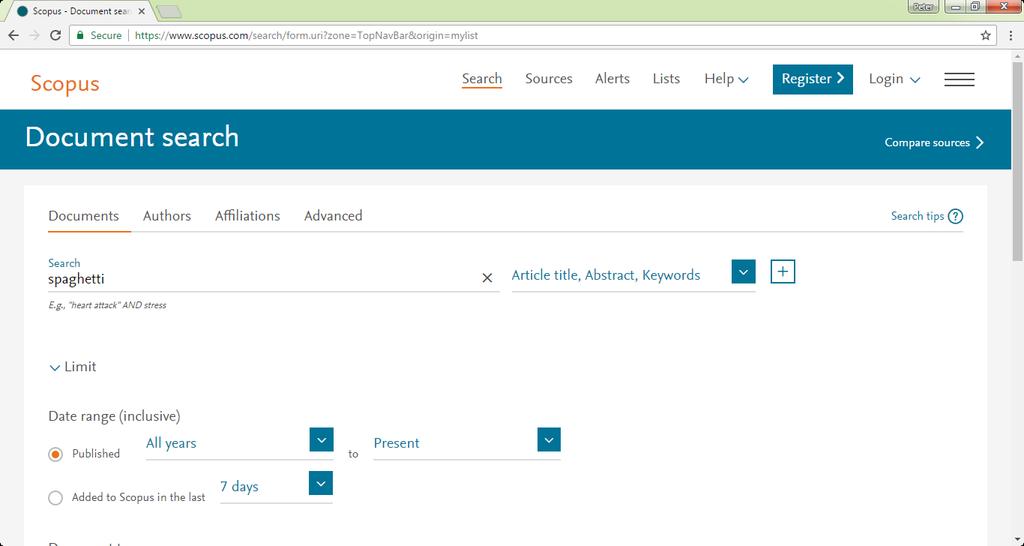Select the Published radio button
The height and width of the screenshot is (546, 1024).
(x=56, y=454)
